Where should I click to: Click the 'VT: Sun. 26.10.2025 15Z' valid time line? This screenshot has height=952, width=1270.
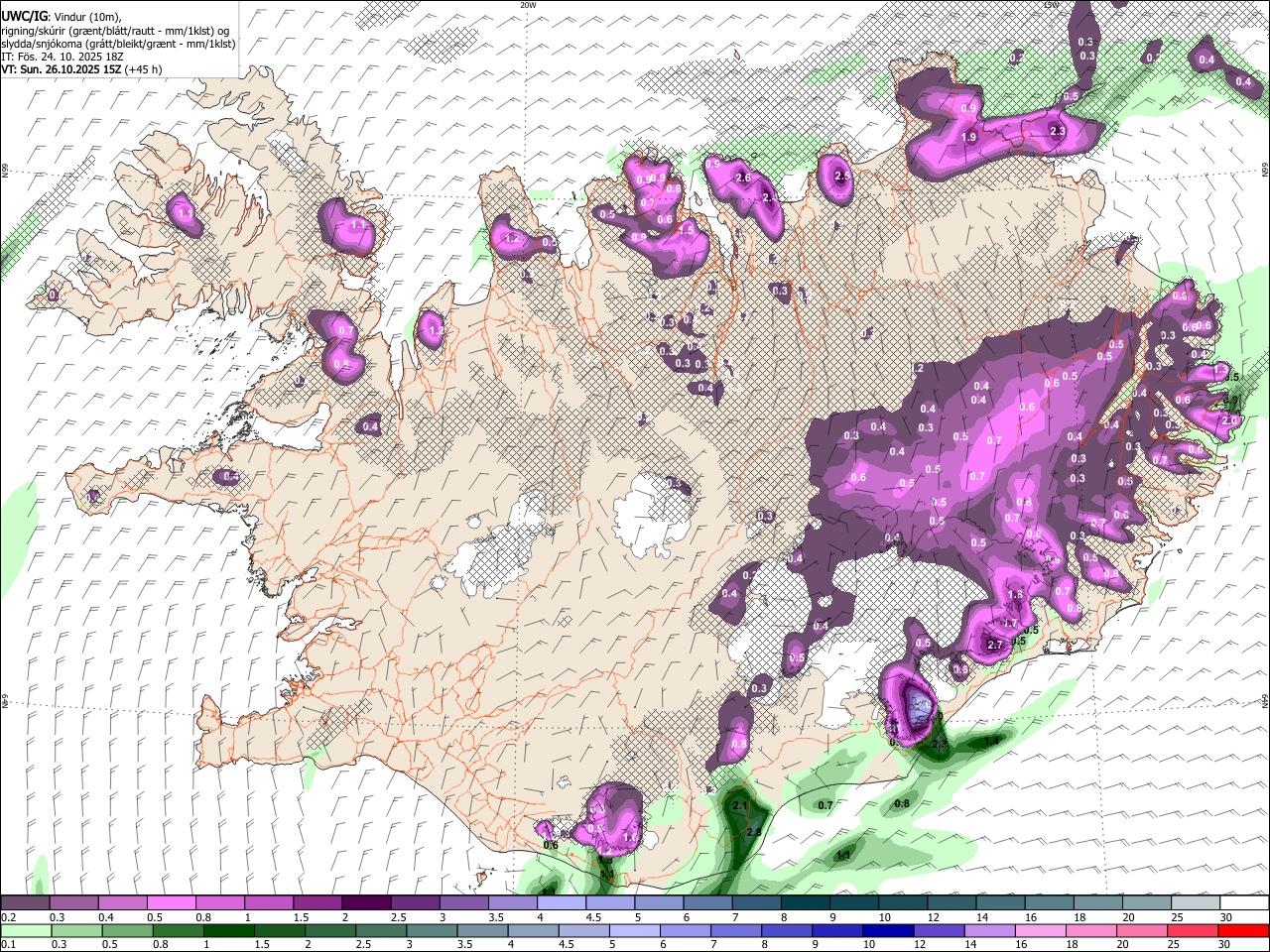pos(63,69)
